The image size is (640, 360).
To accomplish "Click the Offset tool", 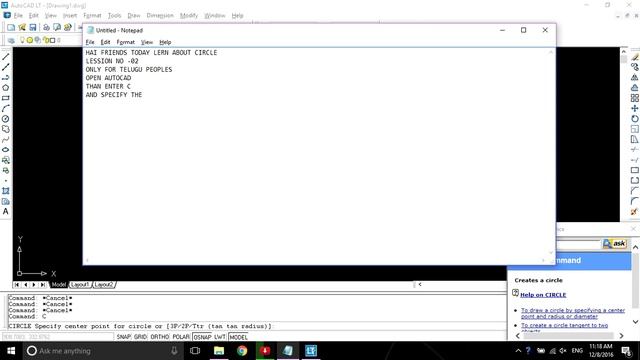I will point(635,88).
